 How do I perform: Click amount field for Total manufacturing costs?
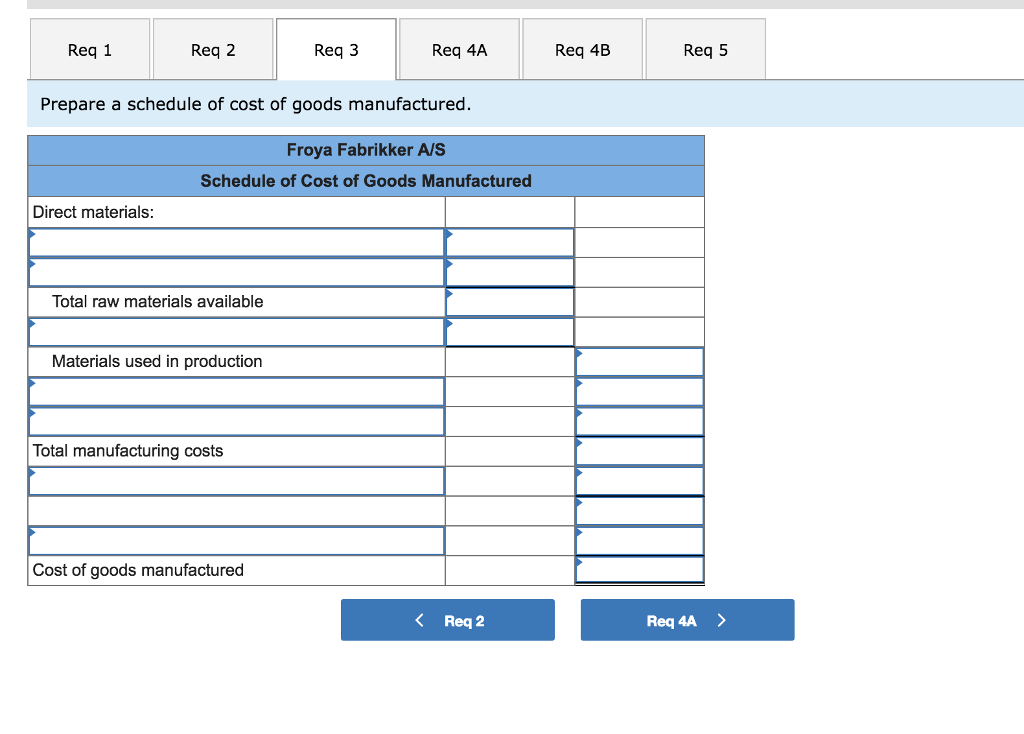(639, 451)
